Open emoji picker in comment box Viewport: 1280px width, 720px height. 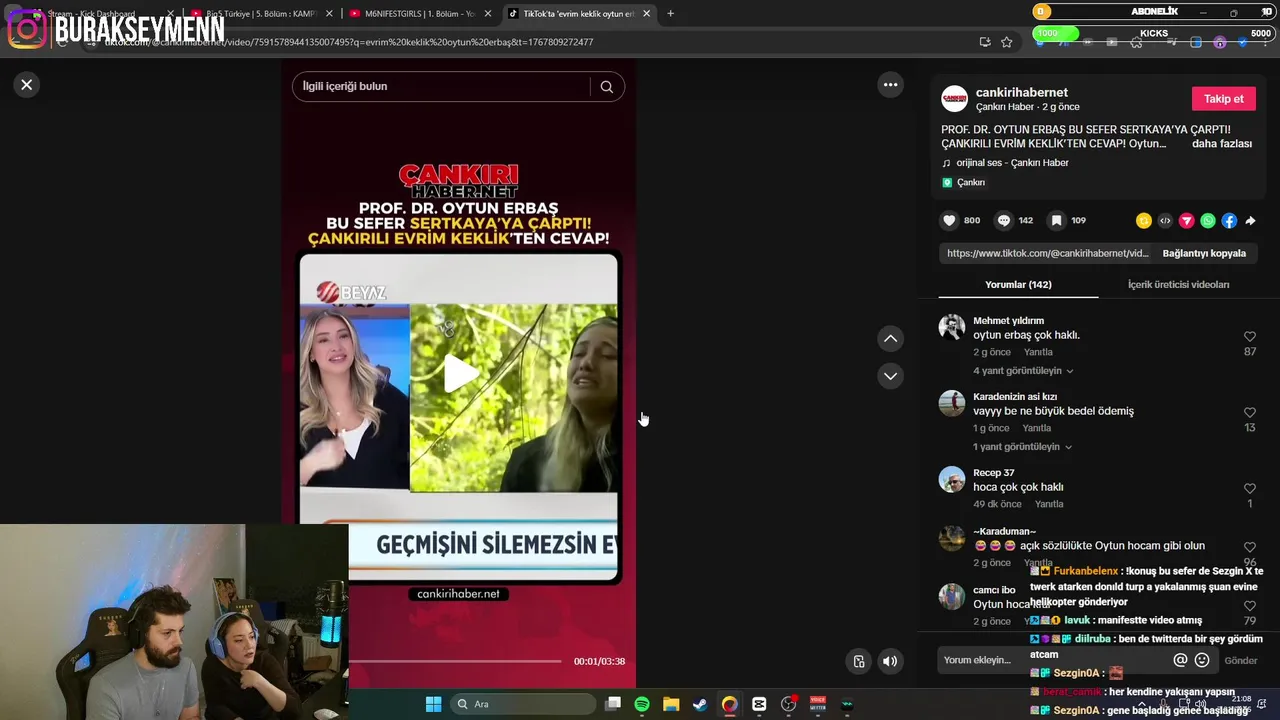(1202, 660)
